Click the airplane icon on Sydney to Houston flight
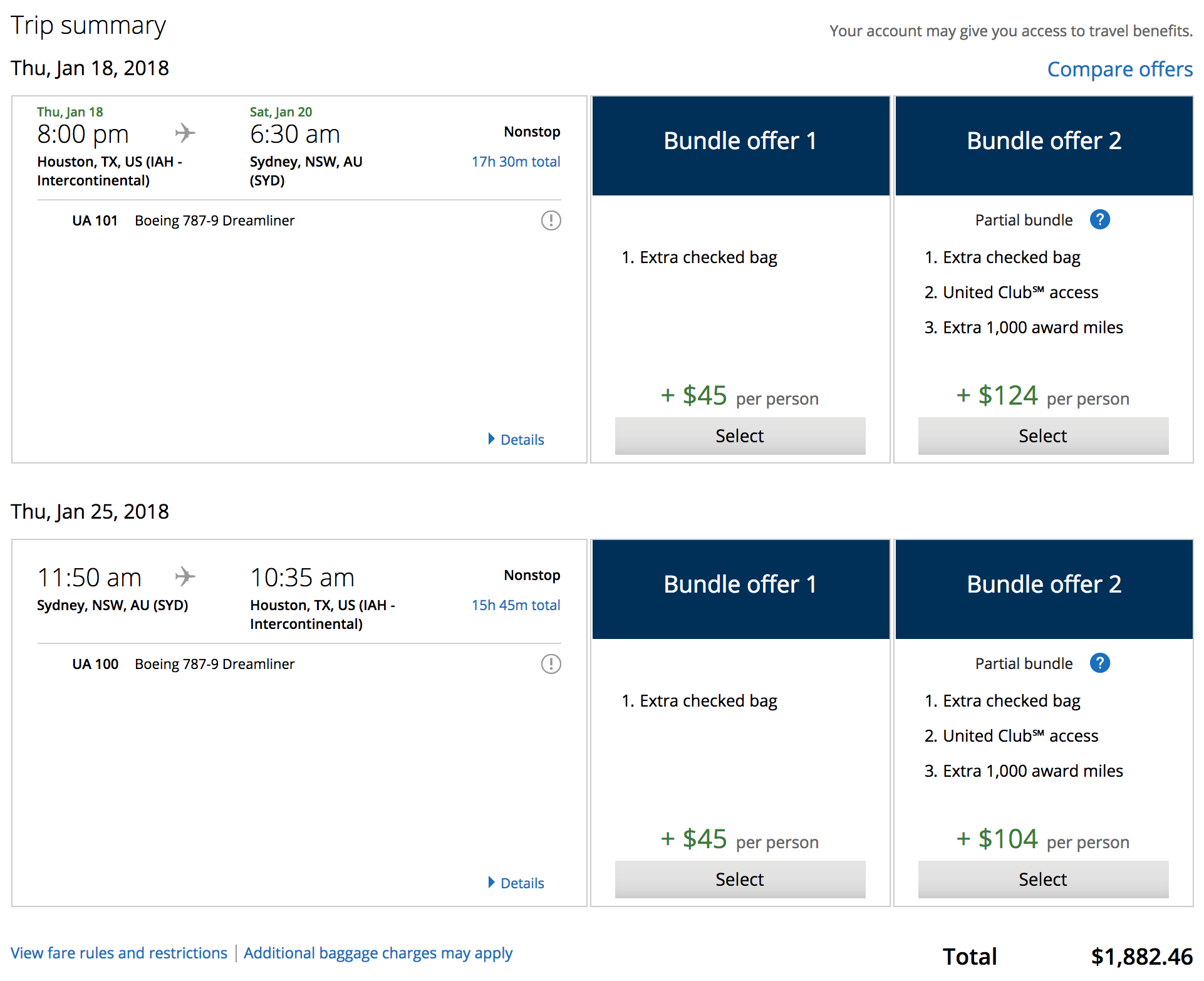 185,576
